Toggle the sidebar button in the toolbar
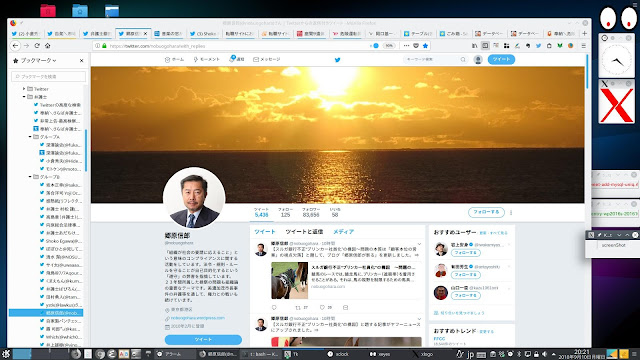Screen dimensions: 640x360 485,46
